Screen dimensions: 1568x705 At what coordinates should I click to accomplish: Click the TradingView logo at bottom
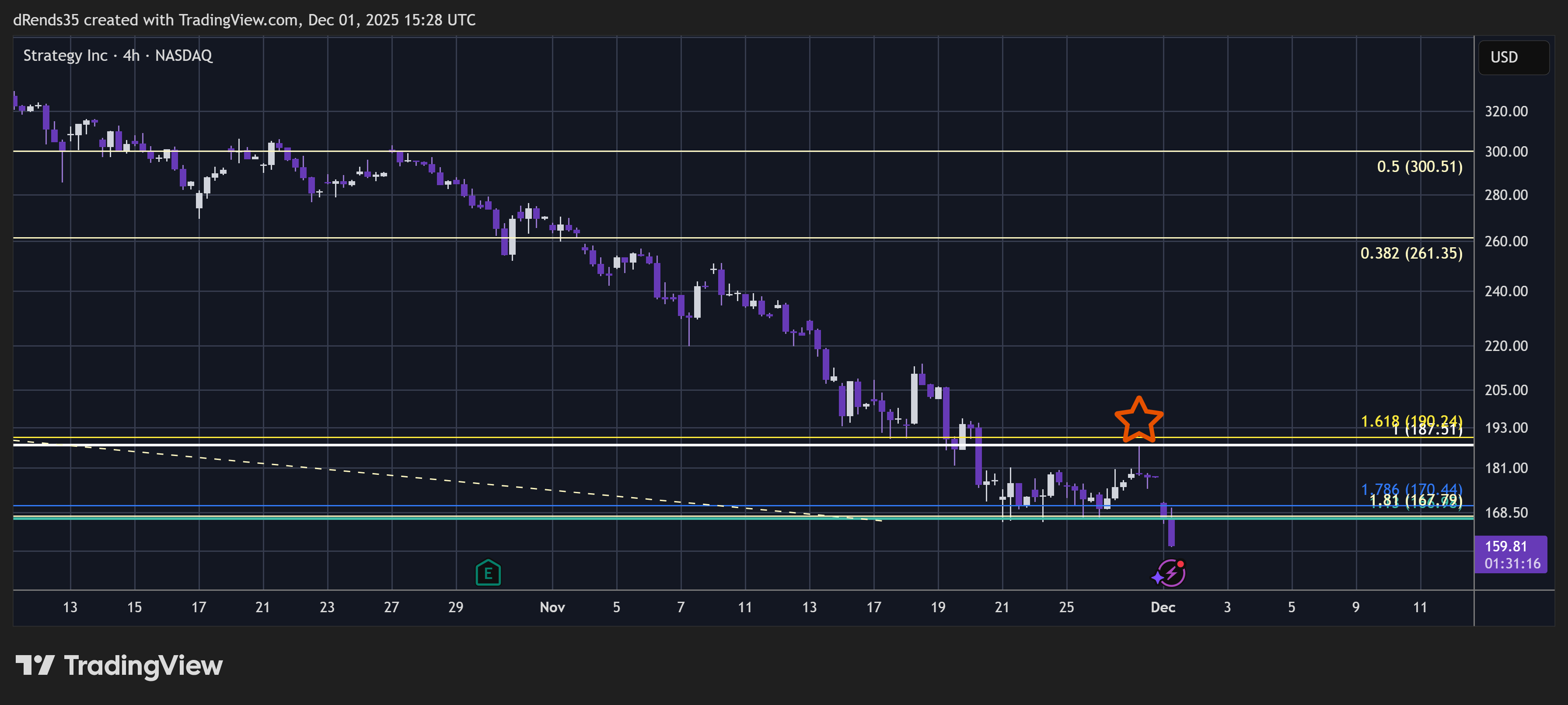[119, 666]
